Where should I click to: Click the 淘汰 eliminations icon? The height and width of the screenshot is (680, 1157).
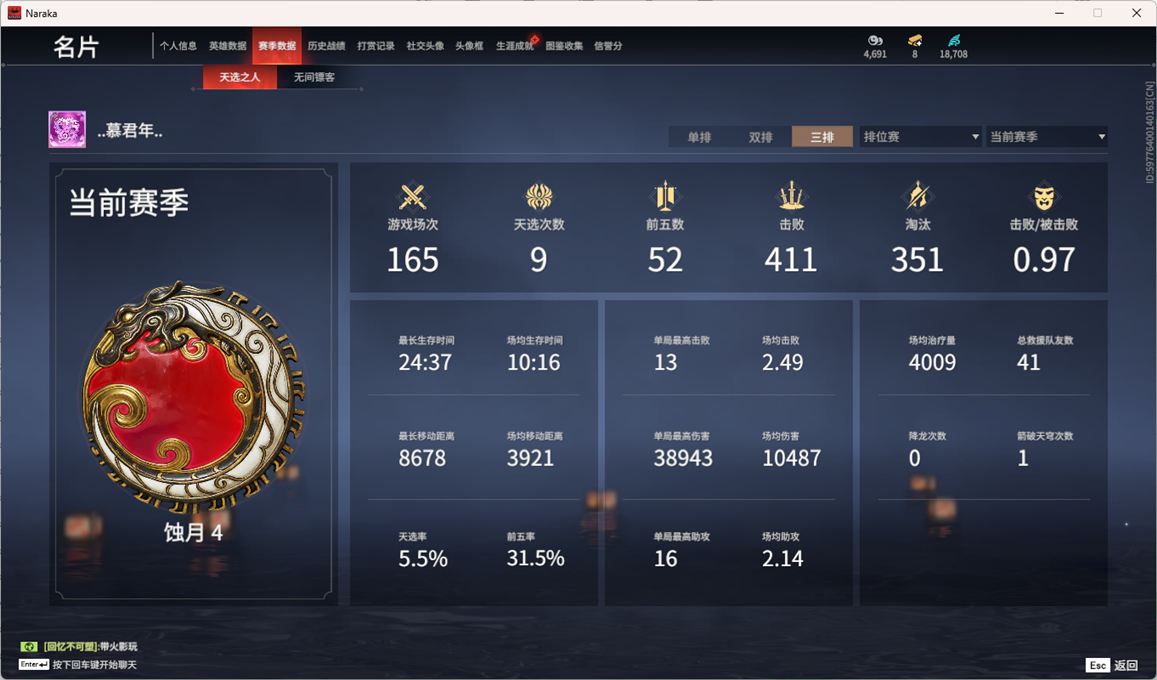pos(917,196)
